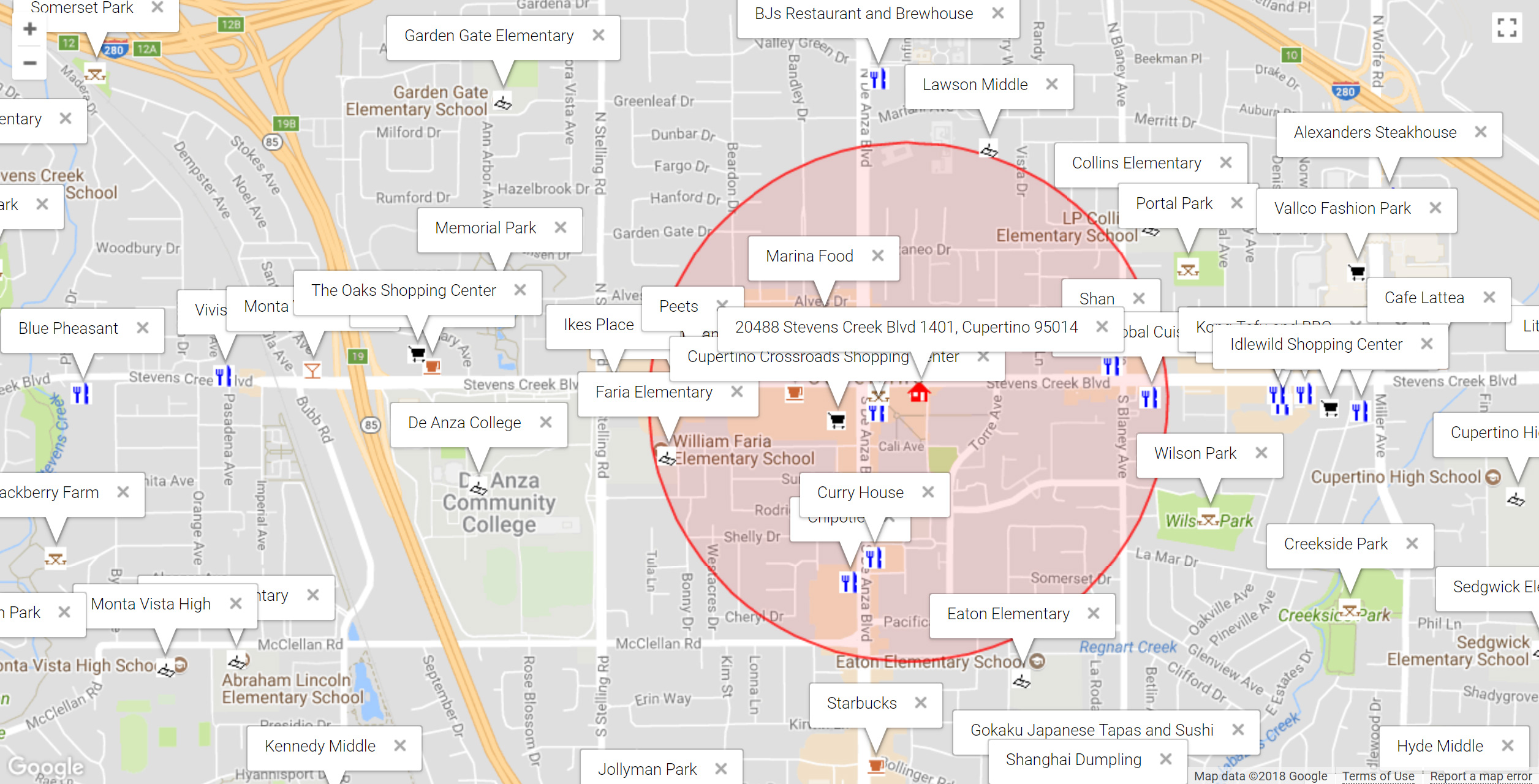
Task: Zoom in with the plus button
Action: (29, 29)
